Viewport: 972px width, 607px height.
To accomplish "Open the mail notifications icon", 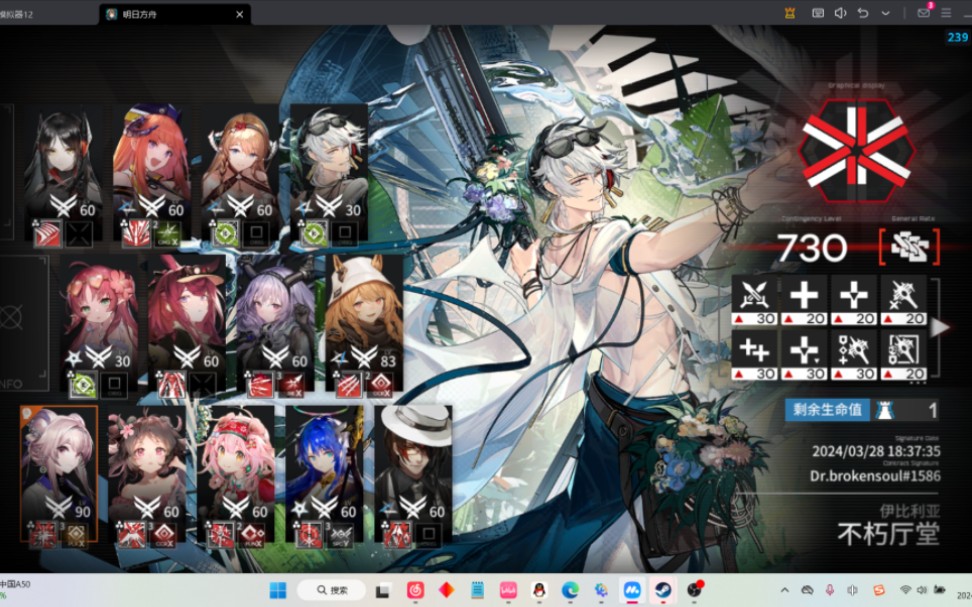I will tap(924, 12).
